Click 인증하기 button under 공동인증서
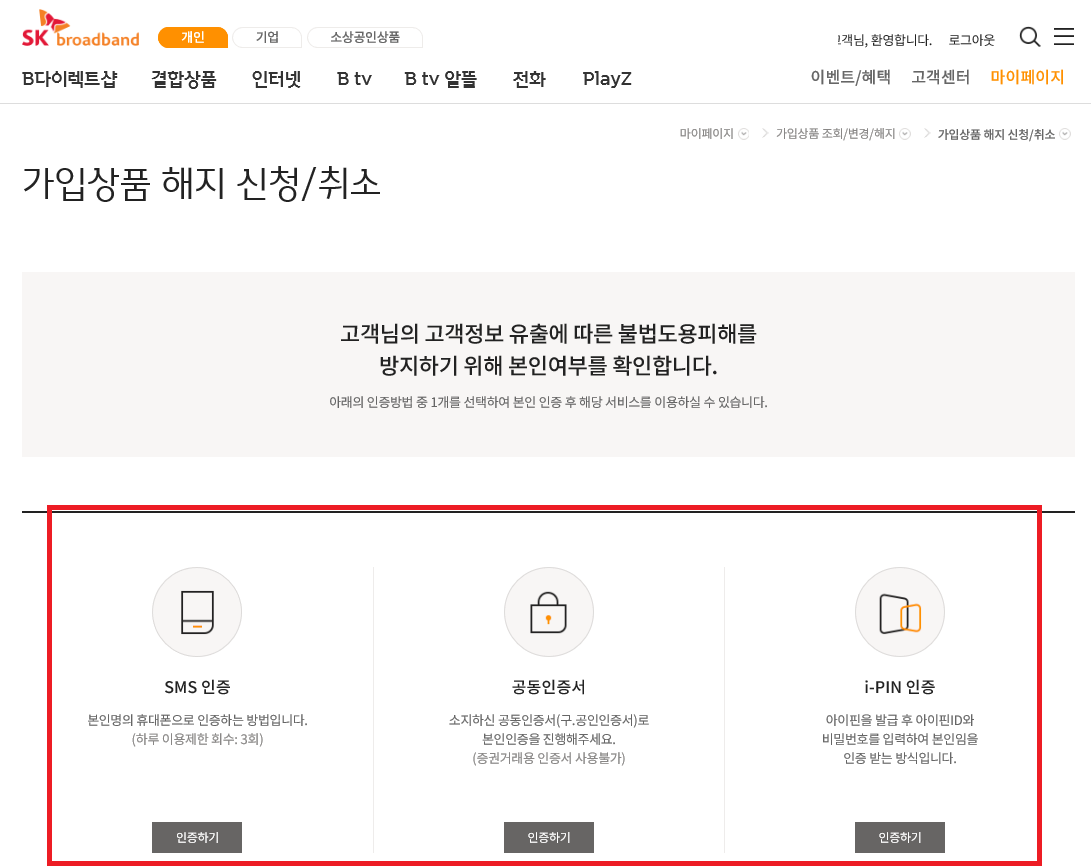Image resolution: width=1091 pixels, height=868 pixels. tap(548, 837)
